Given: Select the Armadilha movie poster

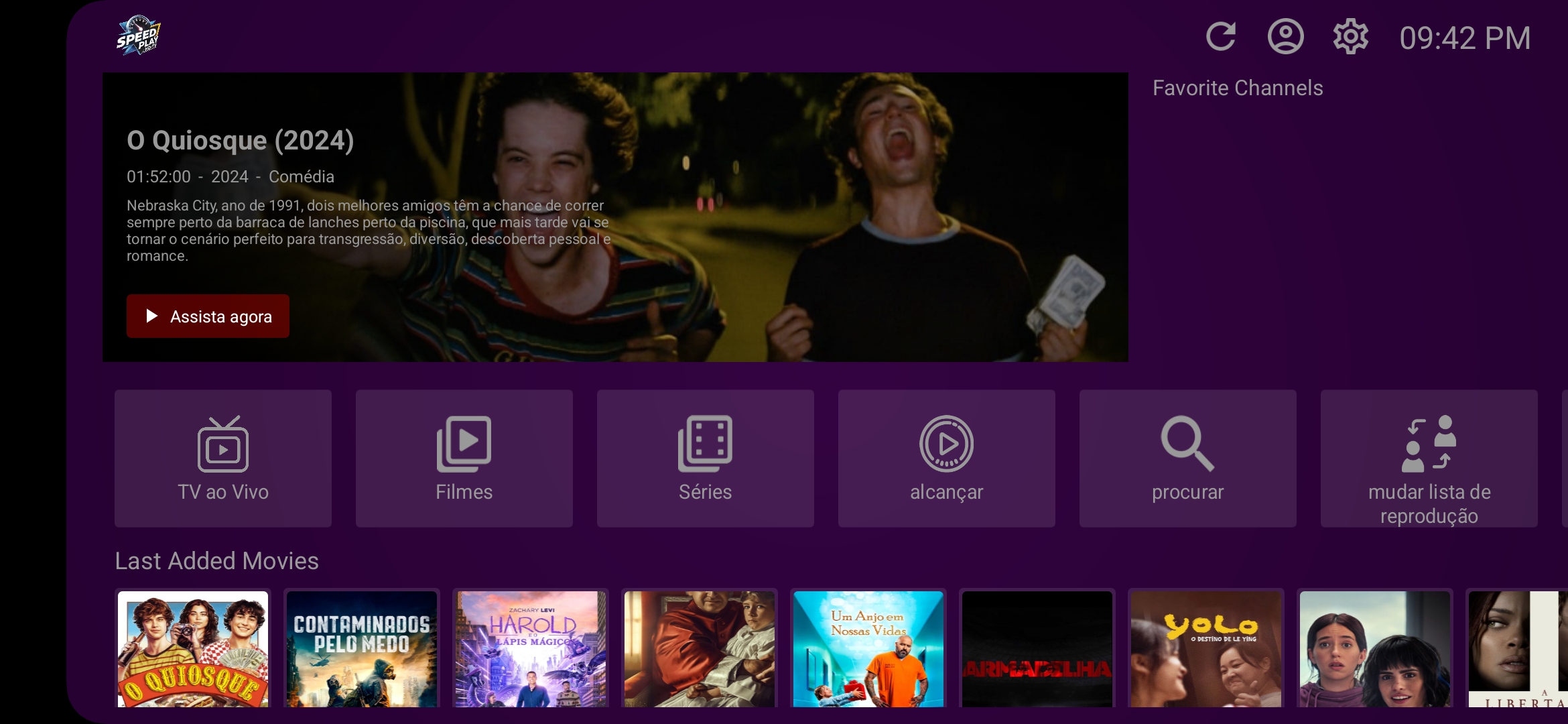Looking at the screenshot, I should (x=1037, y=649).
